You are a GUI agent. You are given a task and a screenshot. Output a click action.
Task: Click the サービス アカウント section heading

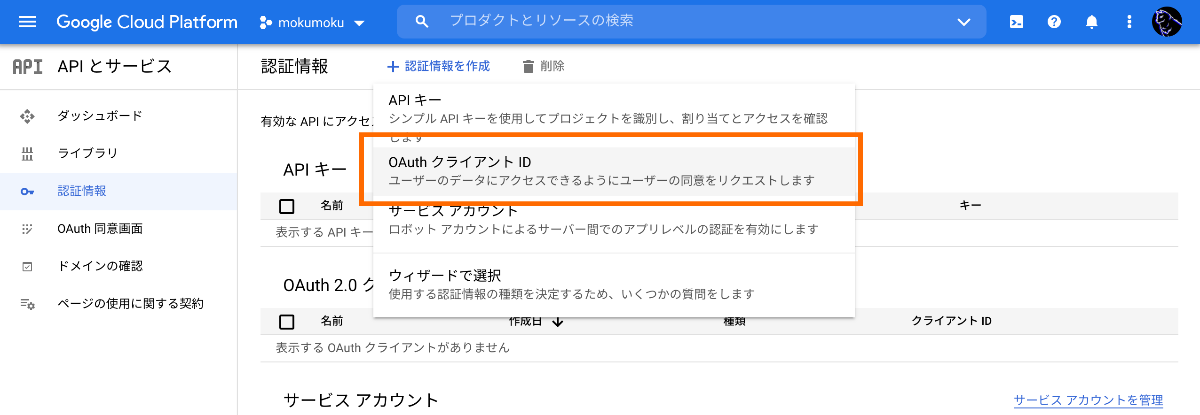361,400
